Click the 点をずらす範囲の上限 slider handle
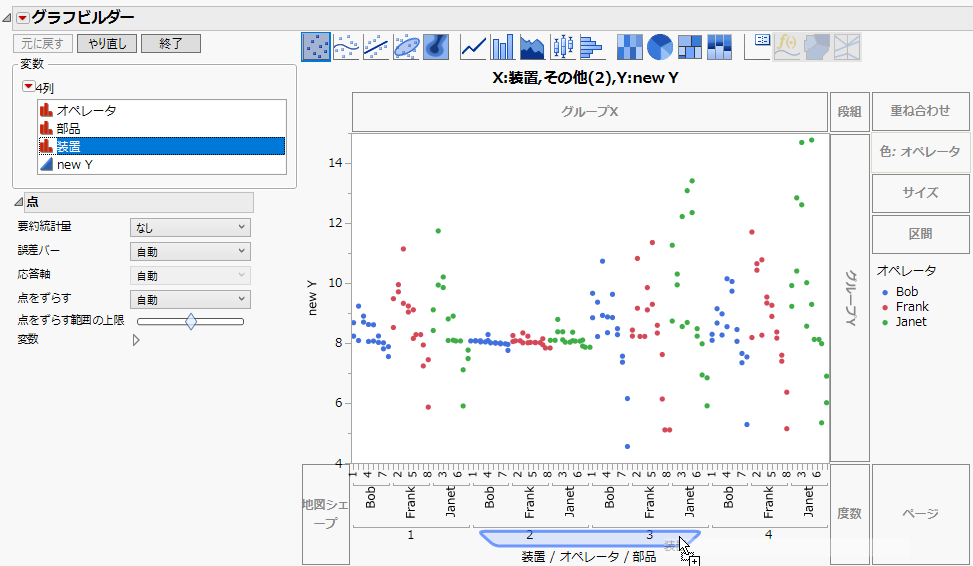This screenshot has width=973, height=566. pos(191,321)
